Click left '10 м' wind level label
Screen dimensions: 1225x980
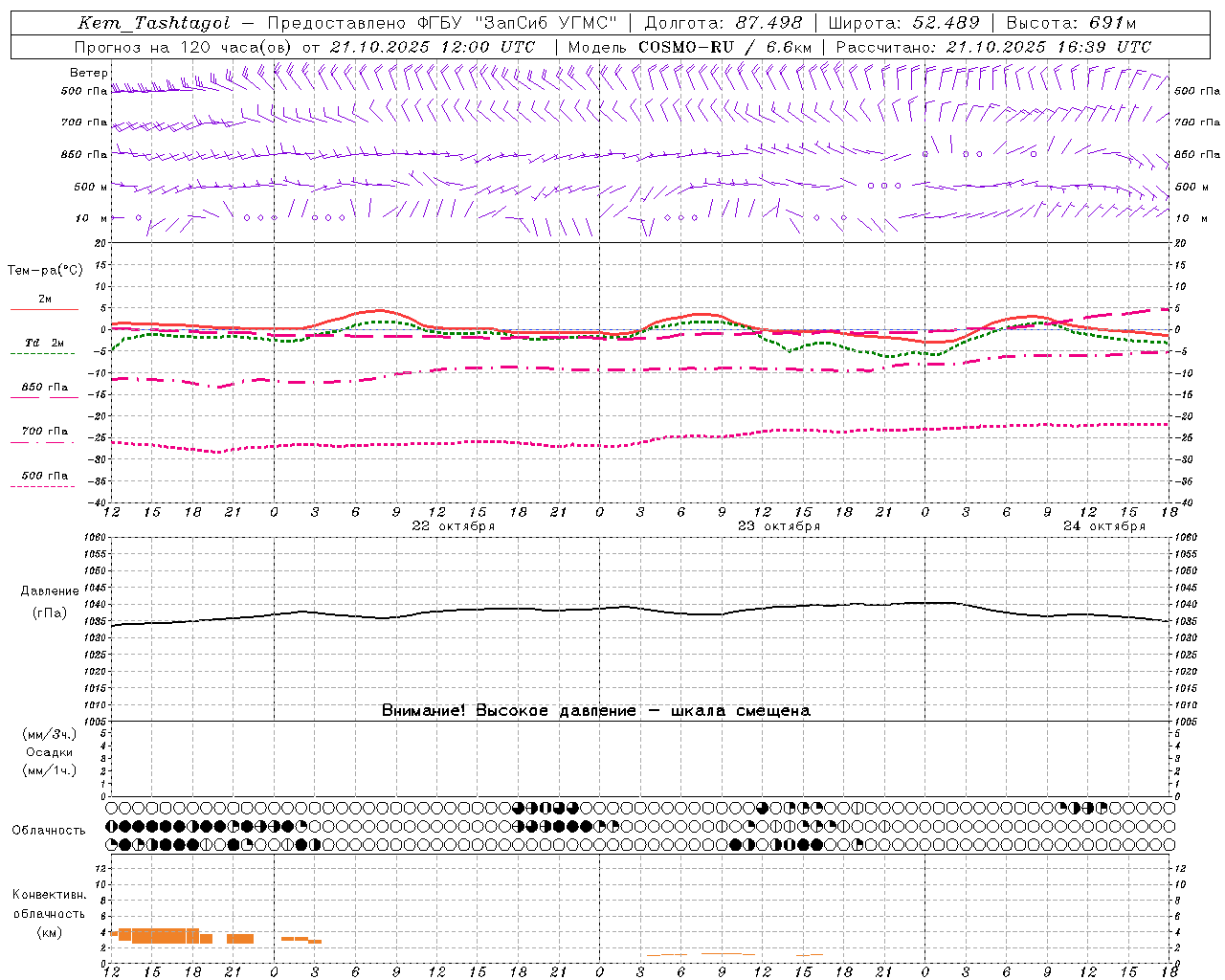pos(91,218)
